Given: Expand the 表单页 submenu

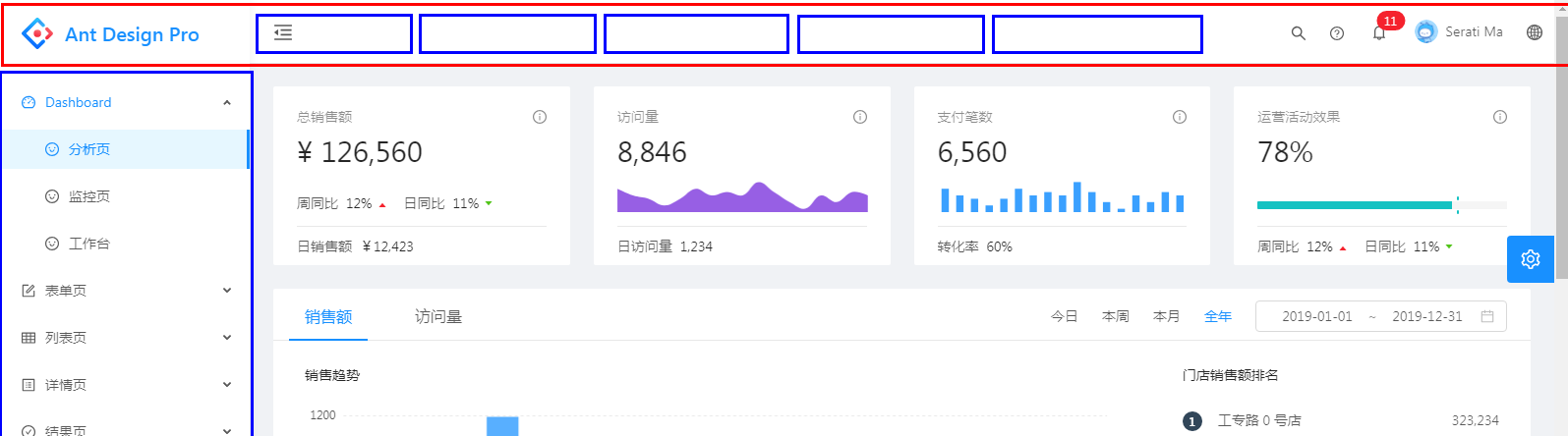Looking at the screenshot, I should [125, 291].
